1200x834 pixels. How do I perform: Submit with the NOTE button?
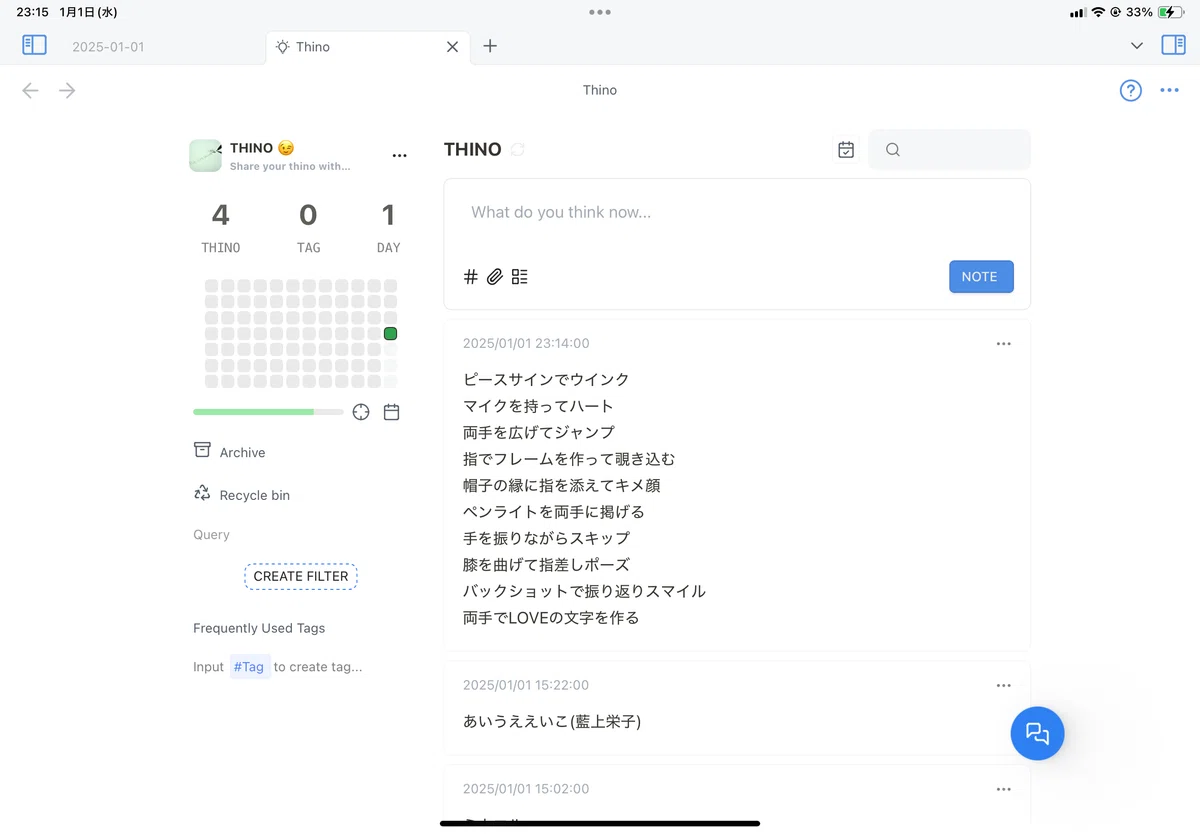(981, 277)
